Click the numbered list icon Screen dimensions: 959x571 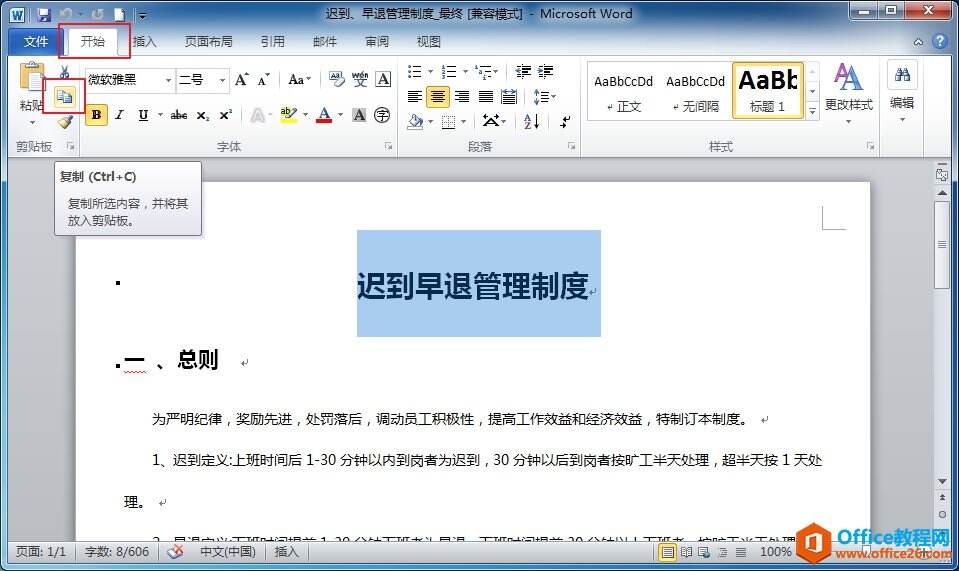[x=449, y=72]
